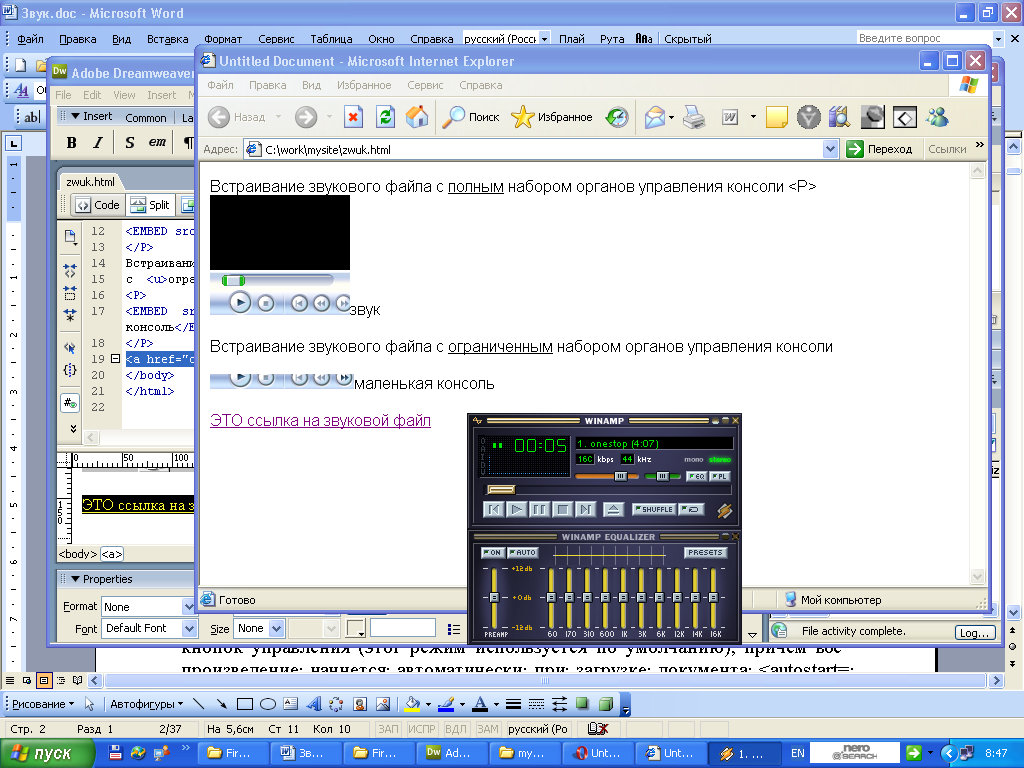Click Winamp Previous track button
Image resolution: width=1024 pixels, height=768 pixels.
coord(493,509)
